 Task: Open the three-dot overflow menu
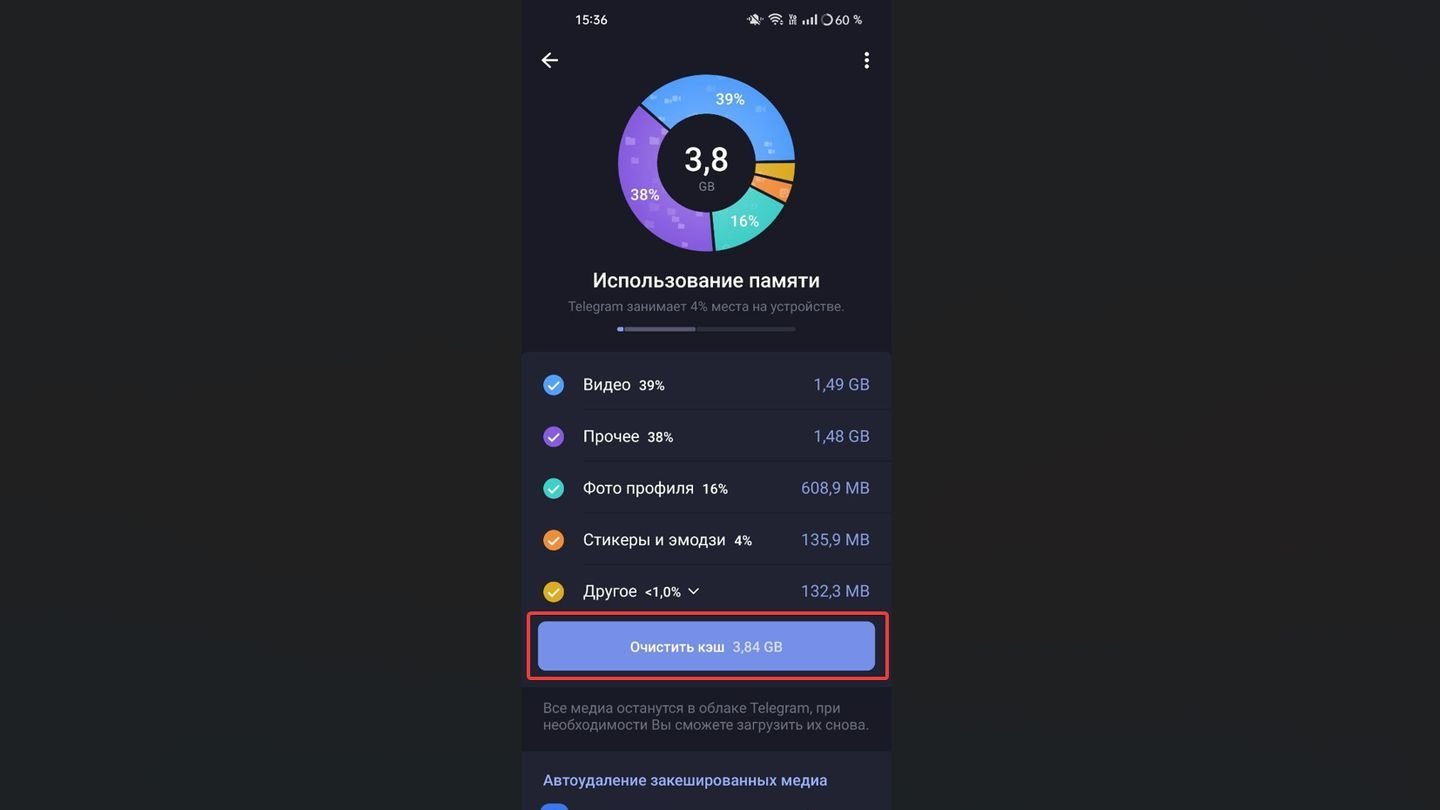click(x=866, y=60)
